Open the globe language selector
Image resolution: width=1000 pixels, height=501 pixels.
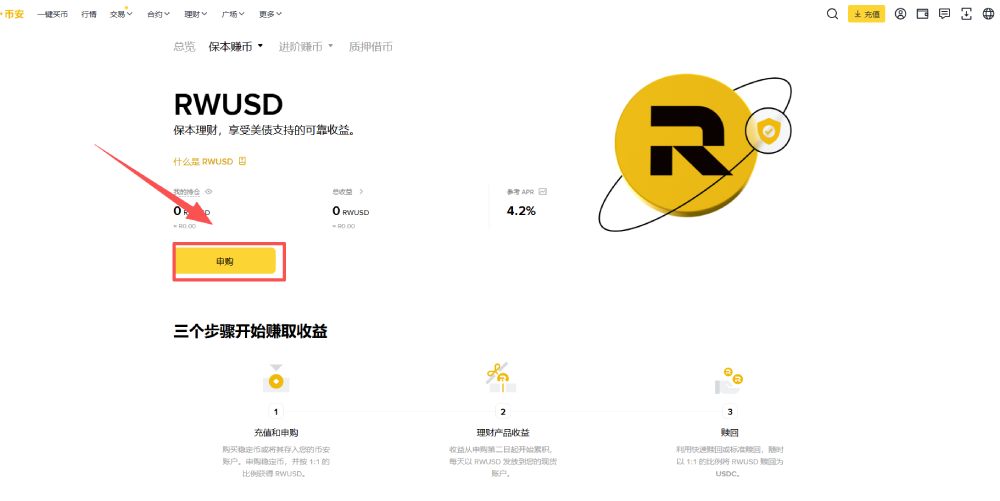[988, 14]
